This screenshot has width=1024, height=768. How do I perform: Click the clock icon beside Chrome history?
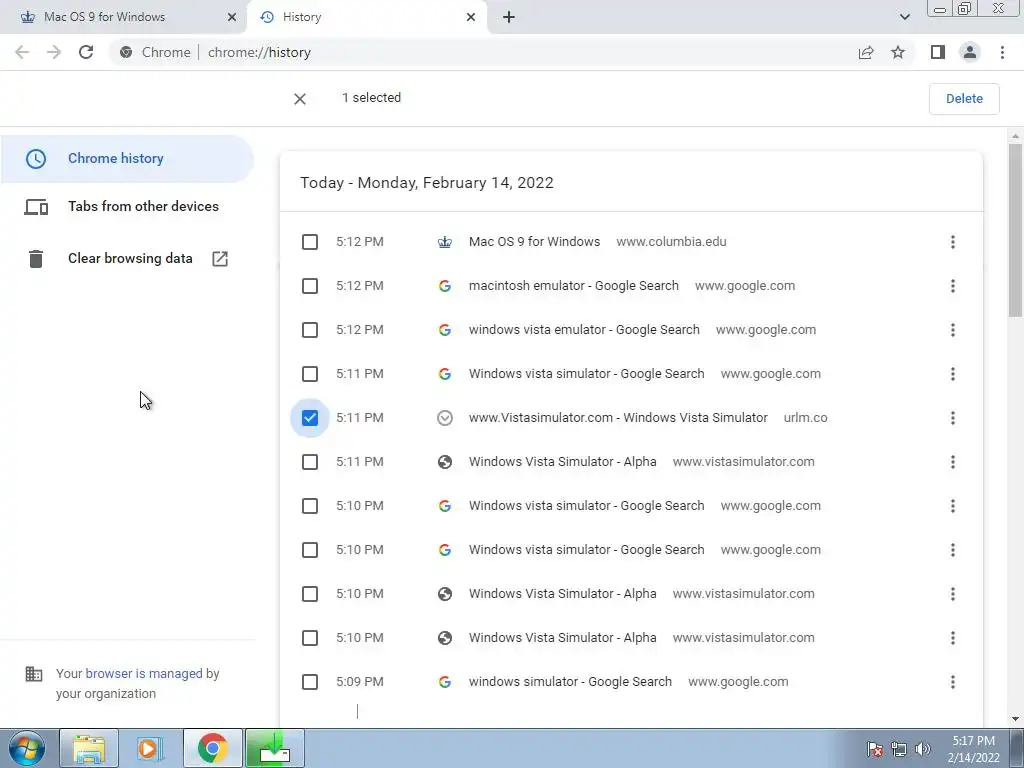(36, 159)
